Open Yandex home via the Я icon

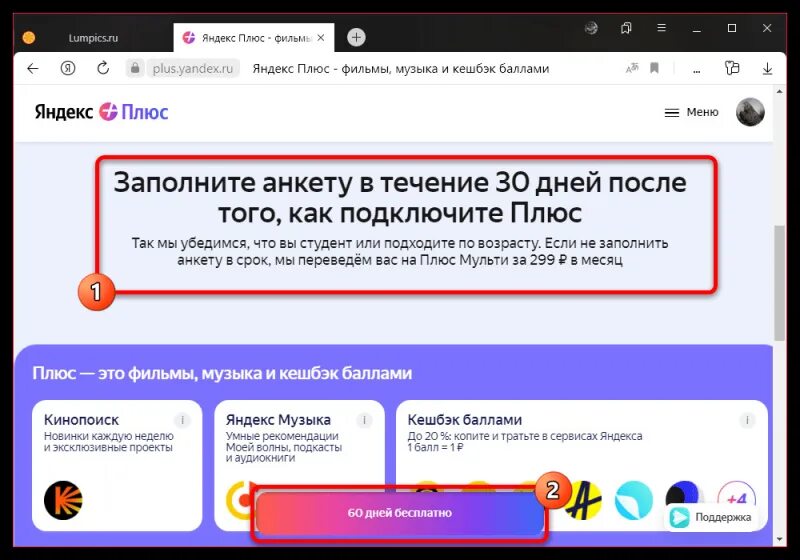point(68,68)
